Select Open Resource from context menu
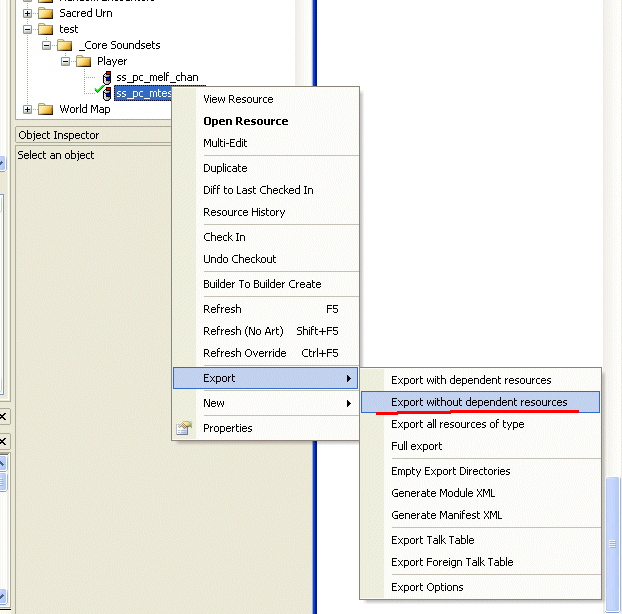This screenshot has width=622, height=614. point(245,121)
